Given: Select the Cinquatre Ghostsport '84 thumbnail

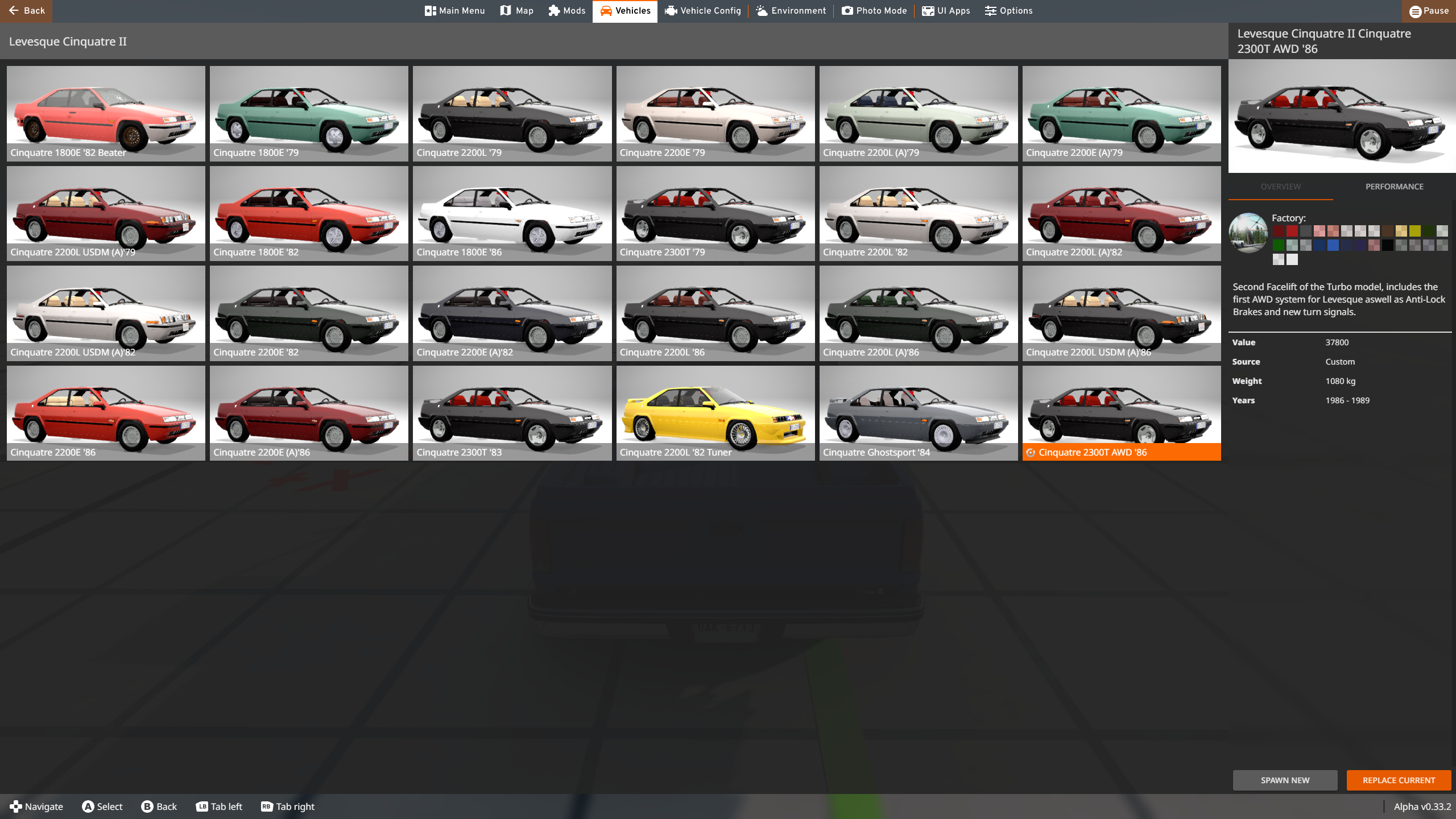Looking at the screenshot, I should 918,412.
